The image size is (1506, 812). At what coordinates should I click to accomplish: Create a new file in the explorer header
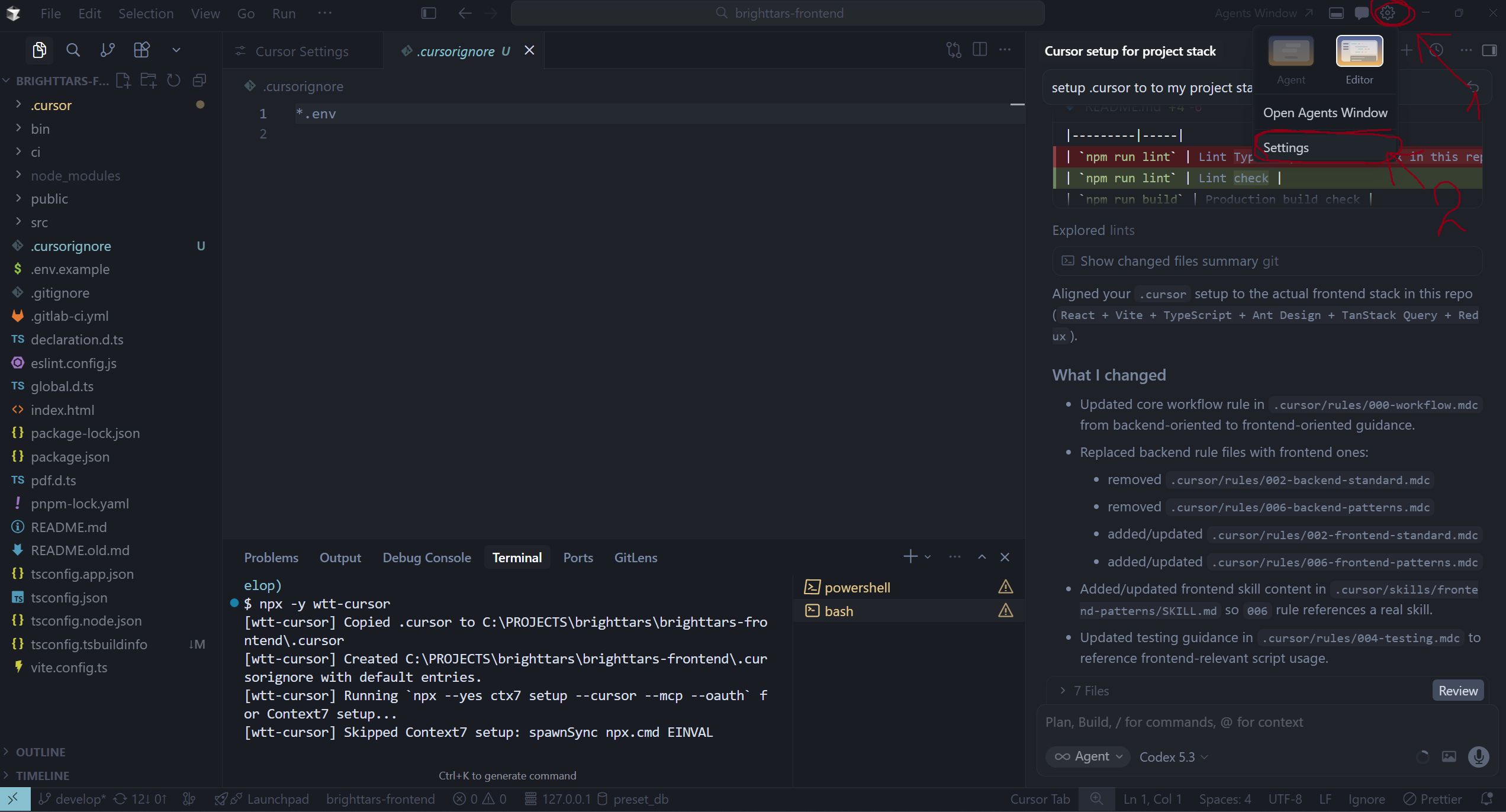coord(123,80)
